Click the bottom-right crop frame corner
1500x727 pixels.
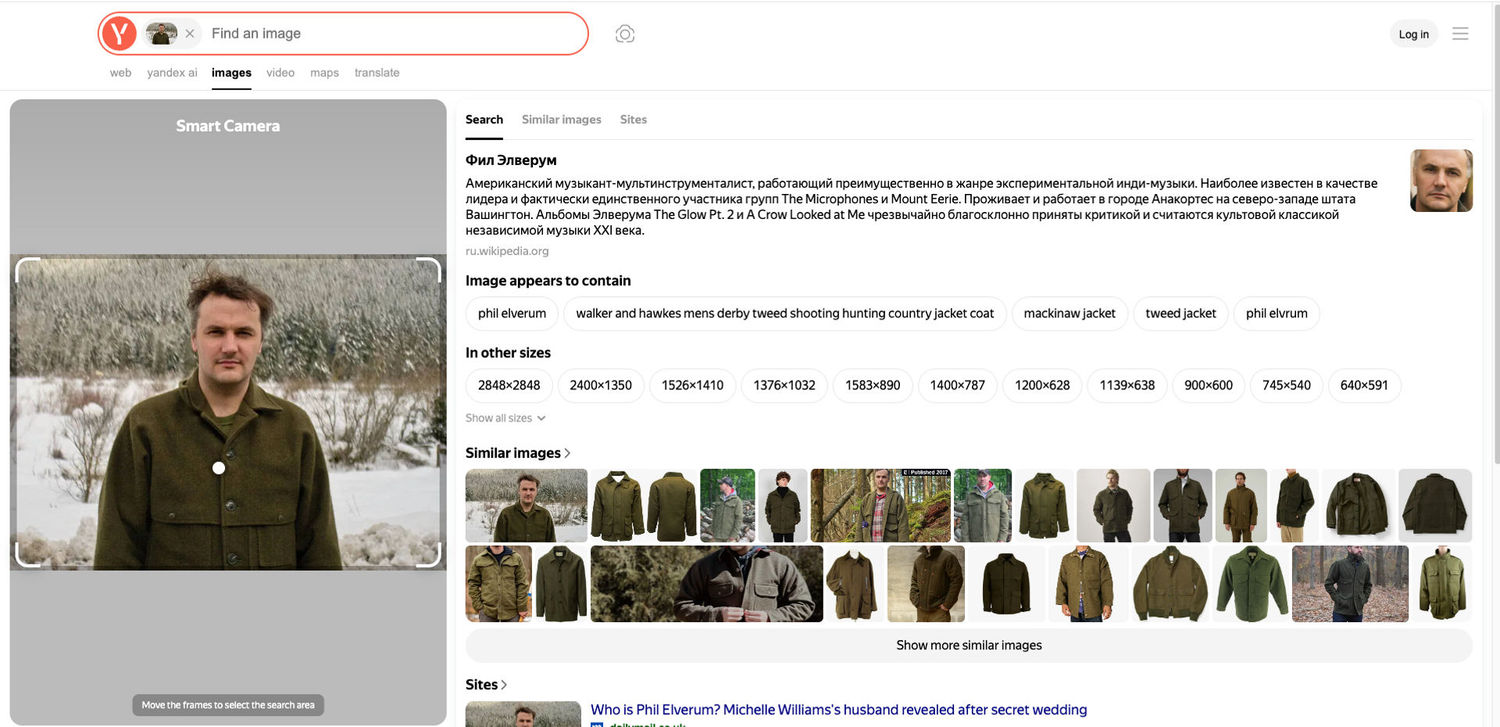tap(429, 554)
